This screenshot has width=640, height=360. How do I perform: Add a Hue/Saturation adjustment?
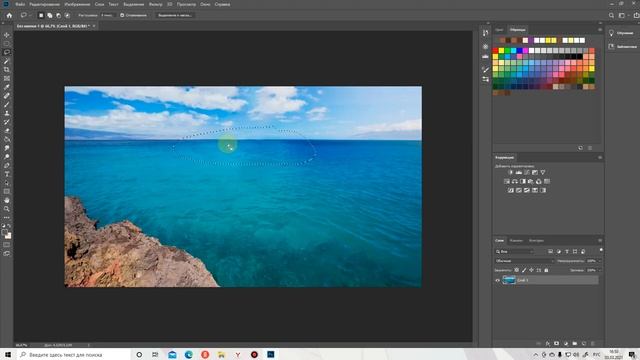507,181
